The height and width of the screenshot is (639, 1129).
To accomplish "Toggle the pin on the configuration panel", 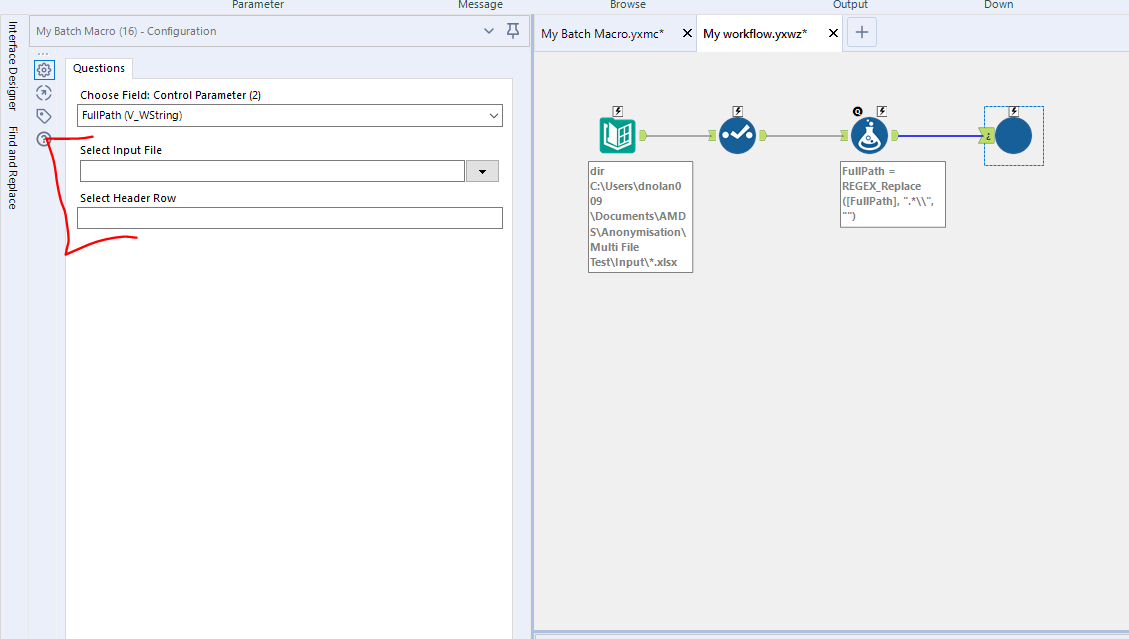I will coord(513,31).
